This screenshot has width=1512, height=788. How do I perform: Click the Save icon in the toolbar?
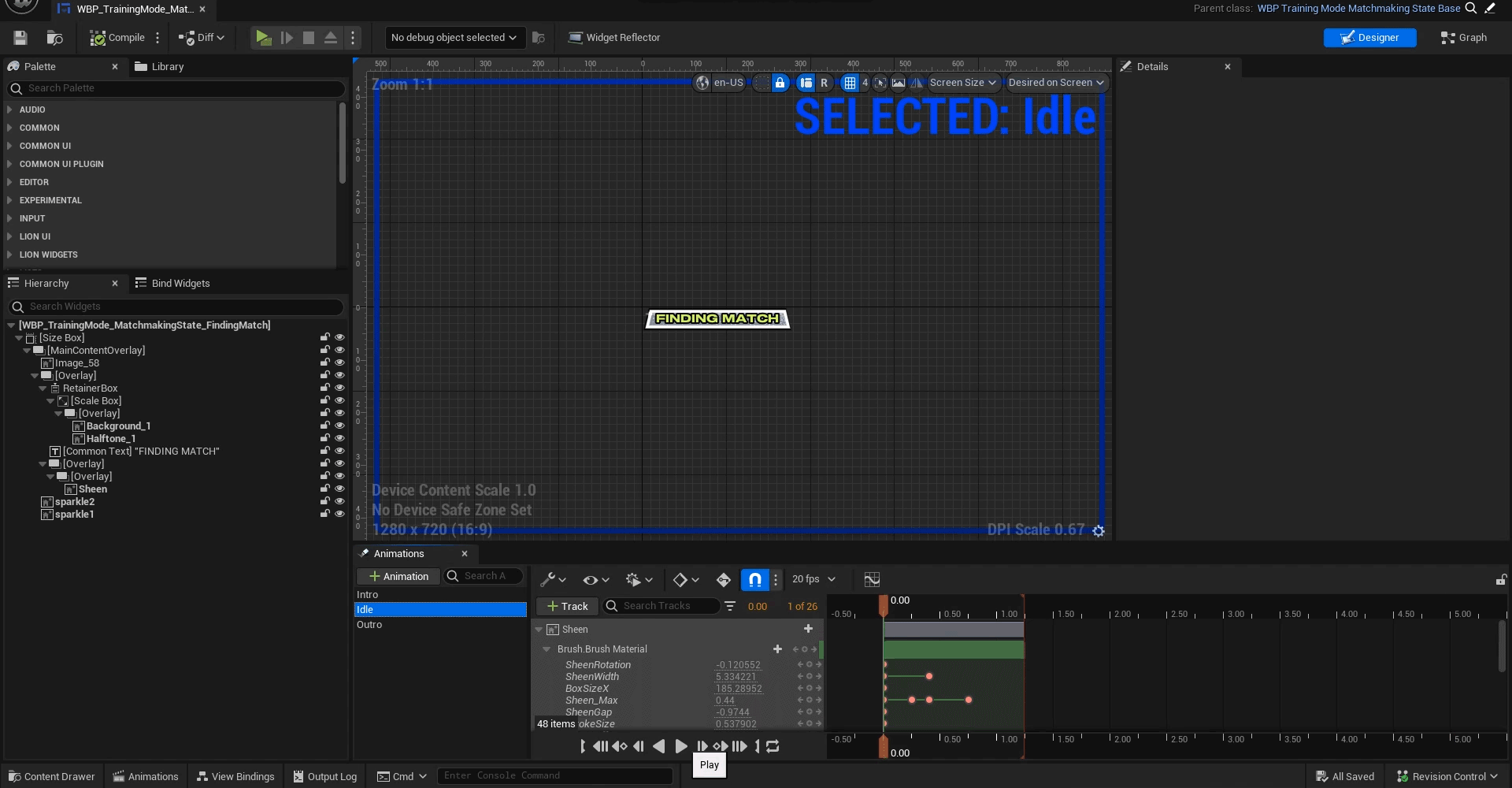point(20,38)
